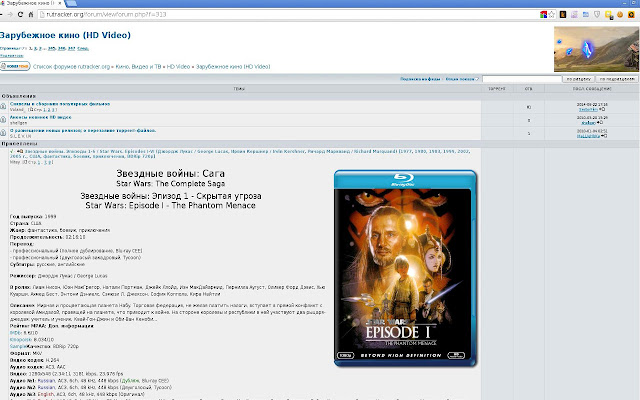This screenshot has width=640, height=400.
Task: Expand the search options dropdown arrow
Action: [477, 79]
